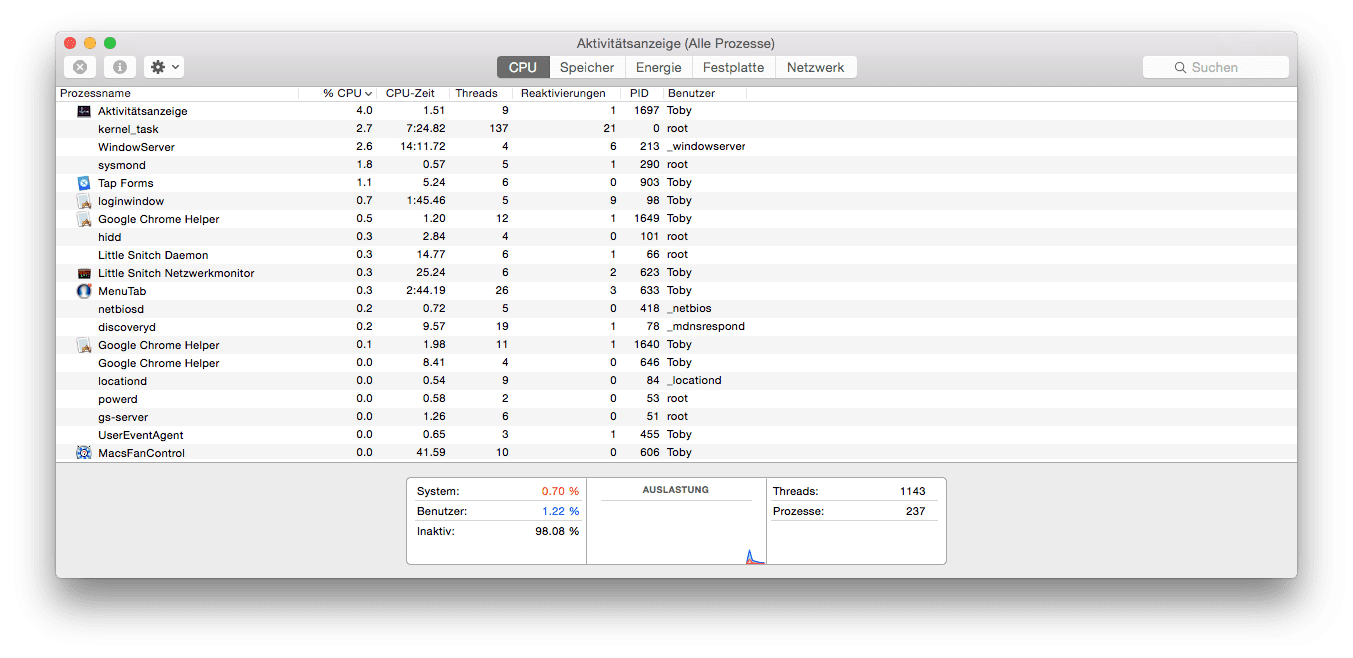Click thread count 137 for kernel_task
The image size is (1353, 658).
point(498,128)
